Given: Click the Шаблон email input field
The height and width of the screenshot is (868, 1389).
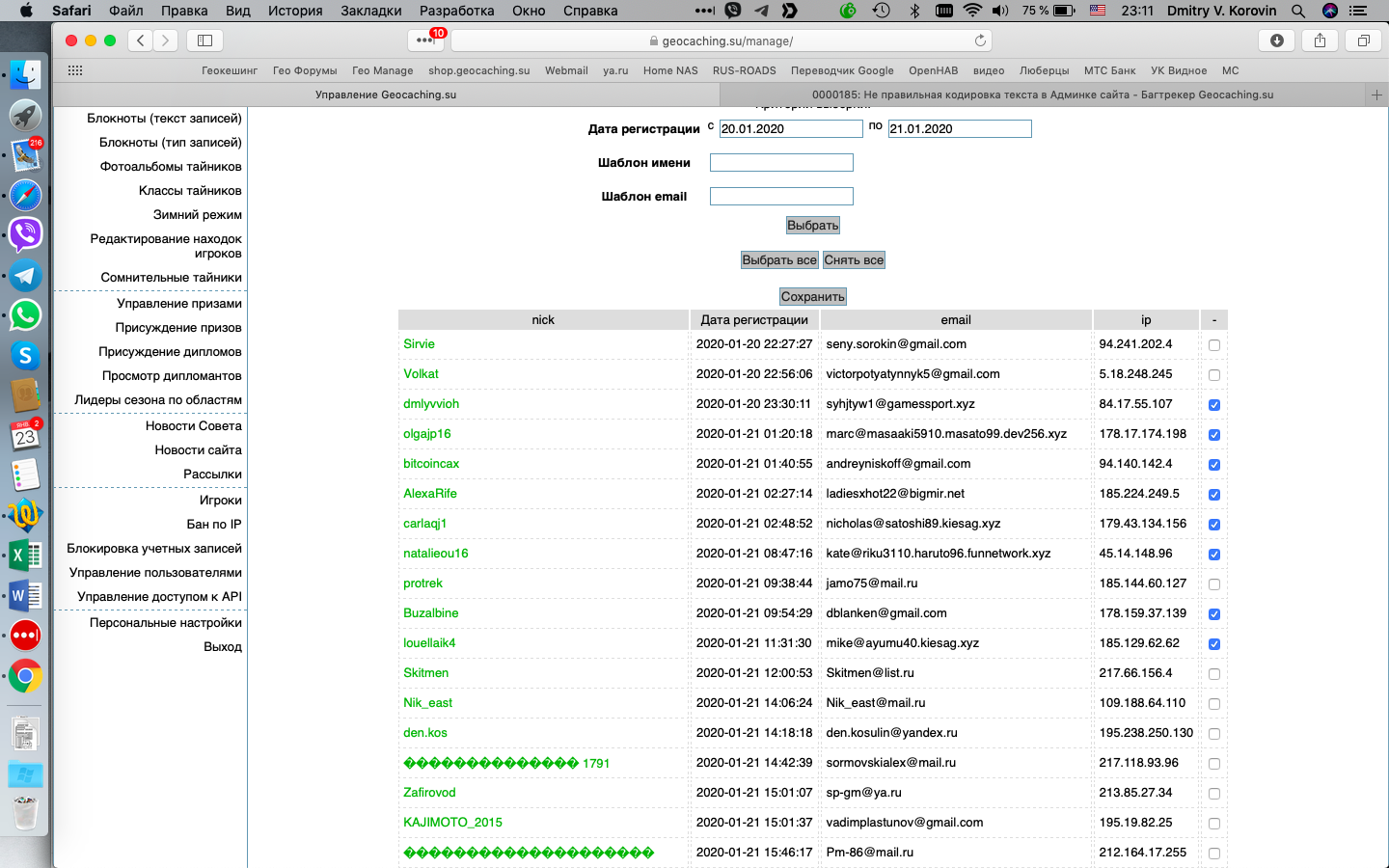Looking at the screenshot, I should [x=781, y=197].
